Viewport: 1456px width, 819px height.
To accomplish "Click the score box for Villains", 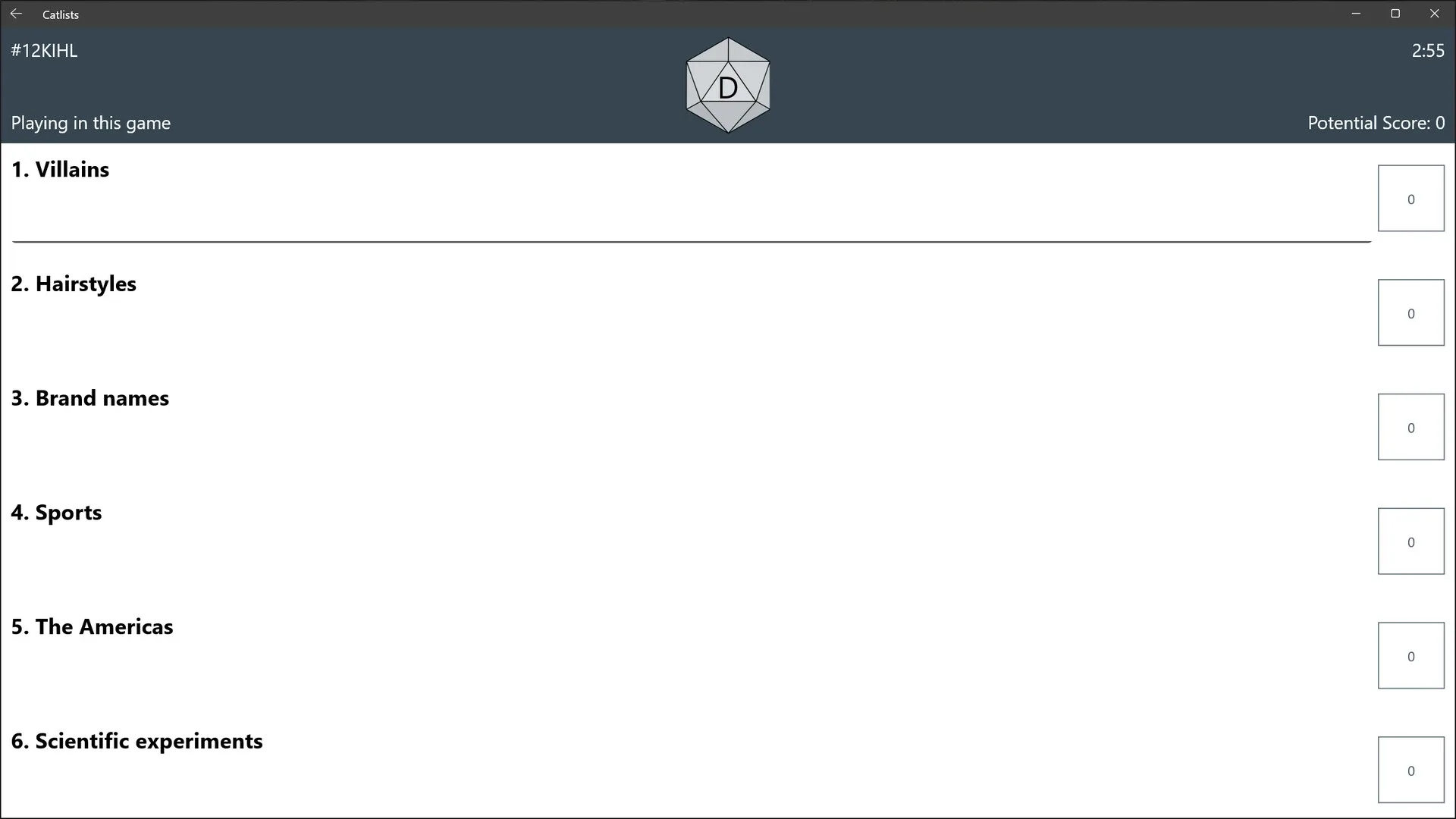I will 1410,198.
